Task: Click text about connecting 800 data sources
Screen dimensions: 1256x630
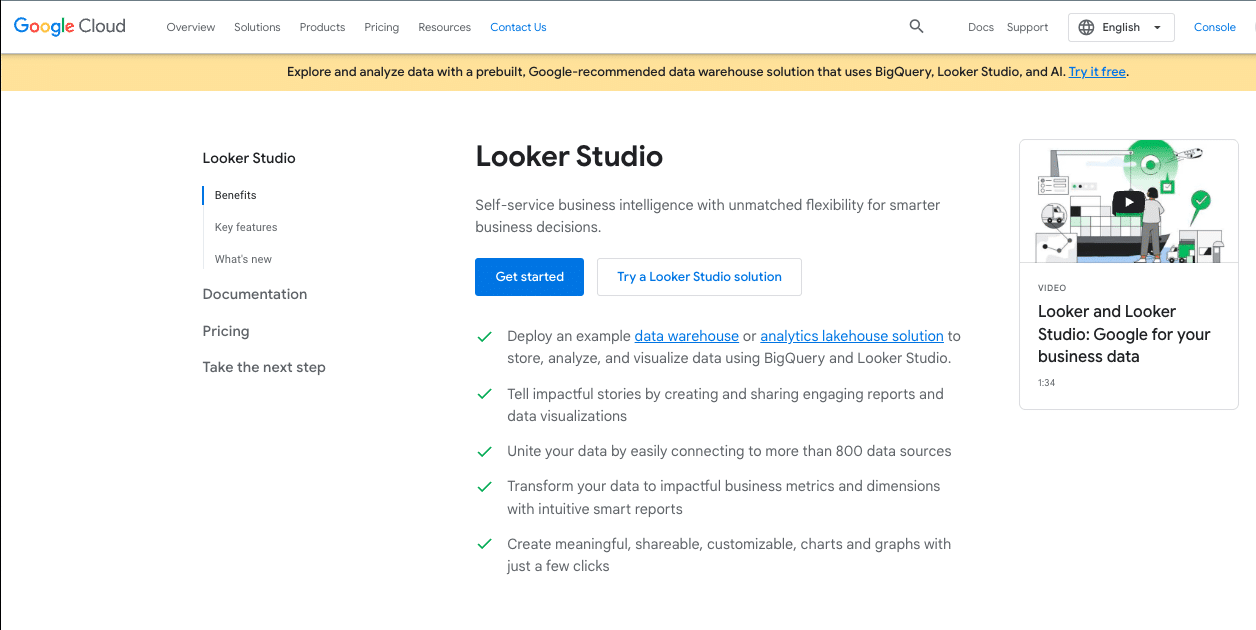Action: (729, 451)
